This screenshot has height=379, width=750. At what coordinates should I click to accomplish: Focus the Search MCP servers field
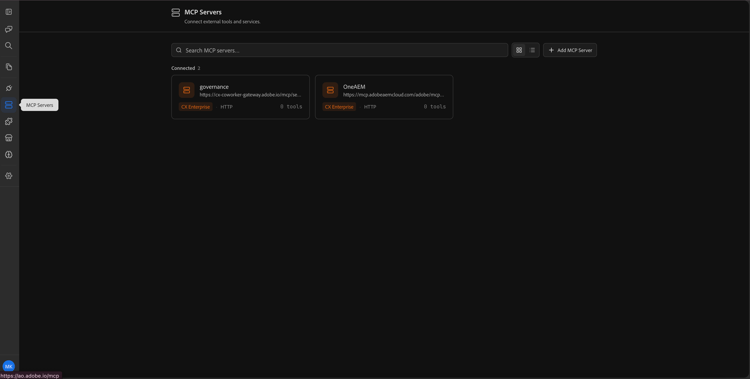click(x=340, y=50)
